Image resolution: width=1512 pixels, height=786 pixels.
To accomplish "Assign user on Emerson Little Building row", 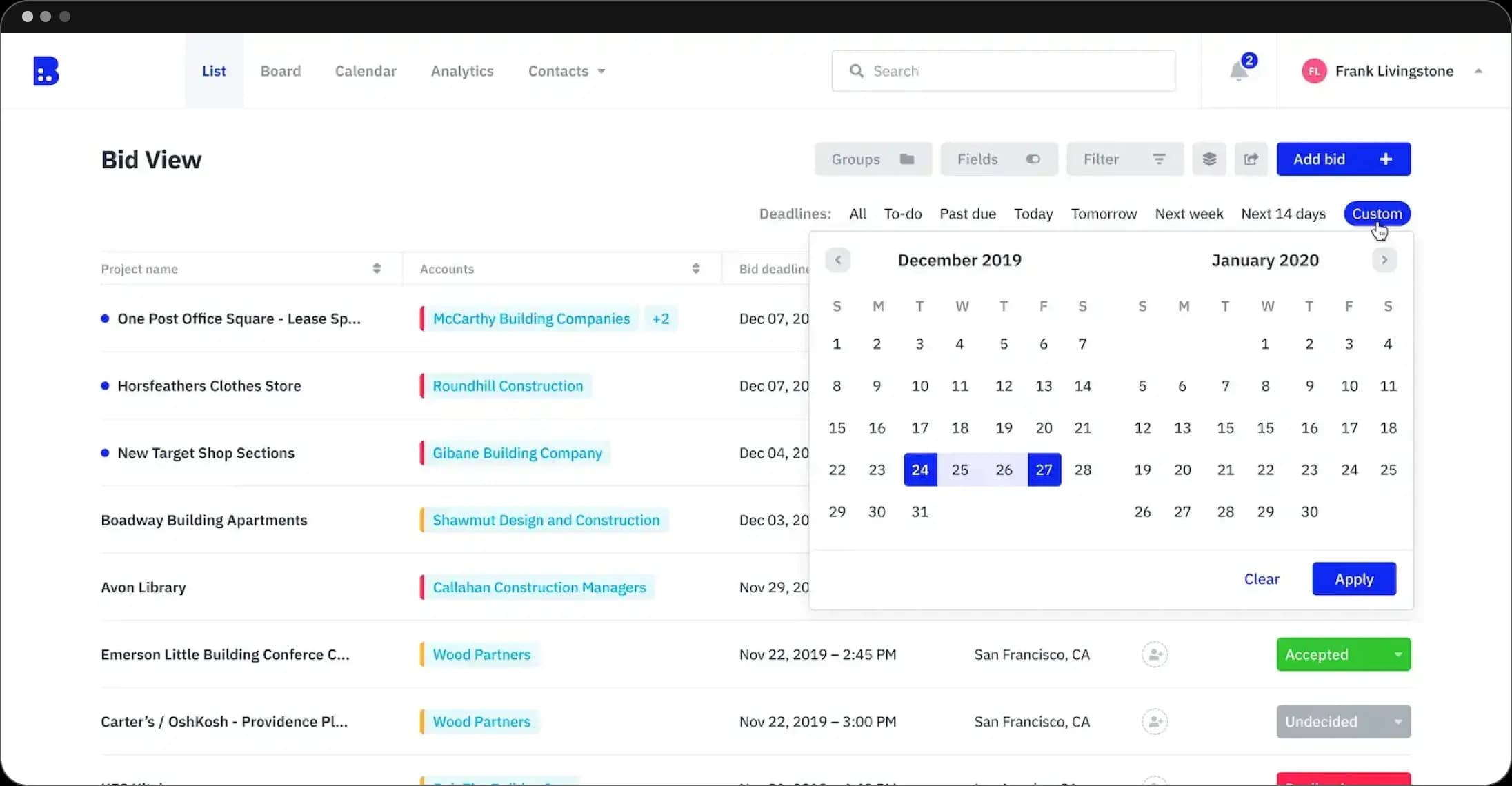I will 1155,654.
